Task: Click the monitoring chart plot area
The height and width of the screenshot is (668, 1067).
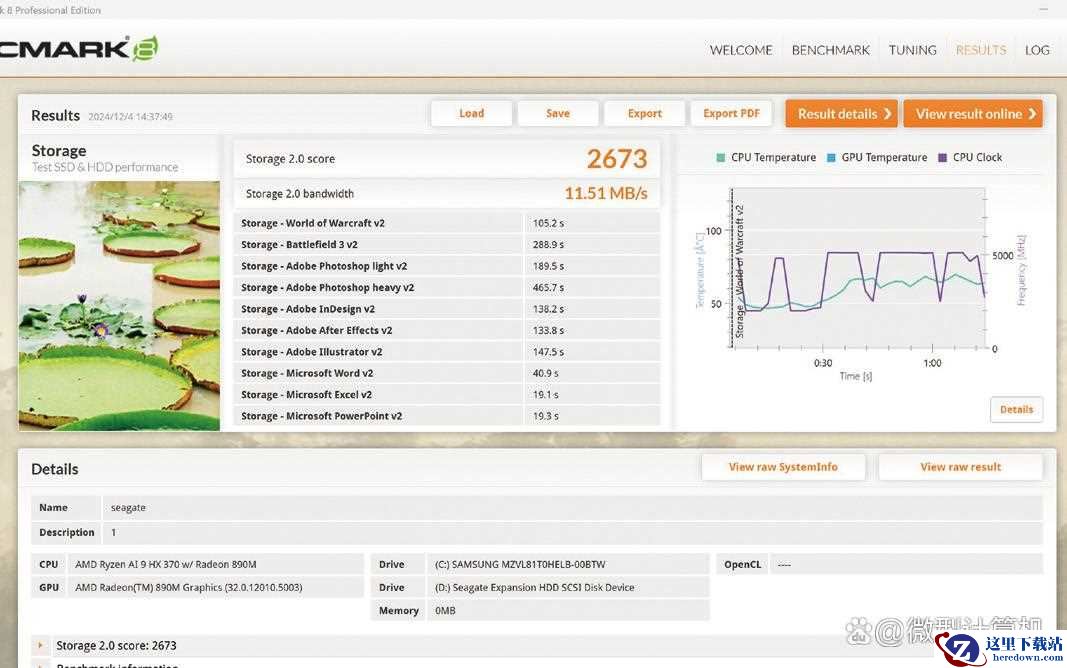Action: pyautogui.click(x=858, y=269)
